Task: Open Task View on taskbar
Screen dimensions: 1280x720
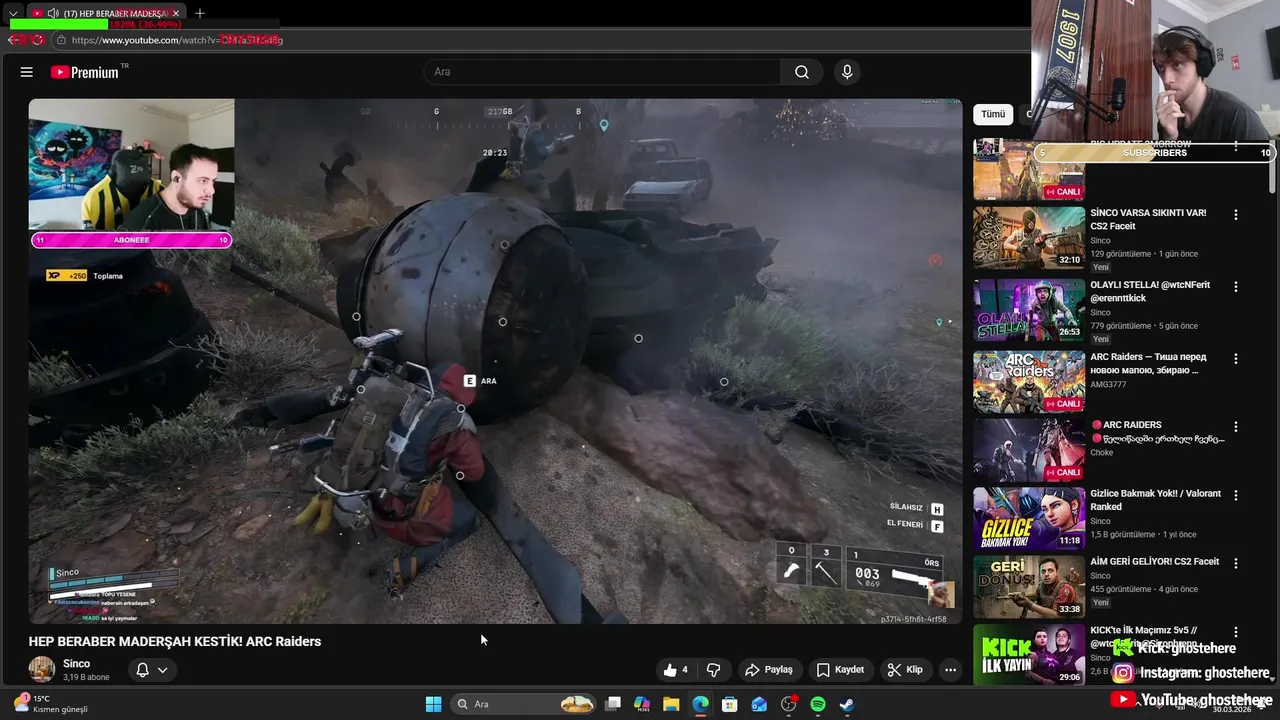Action: pos(613,704)
